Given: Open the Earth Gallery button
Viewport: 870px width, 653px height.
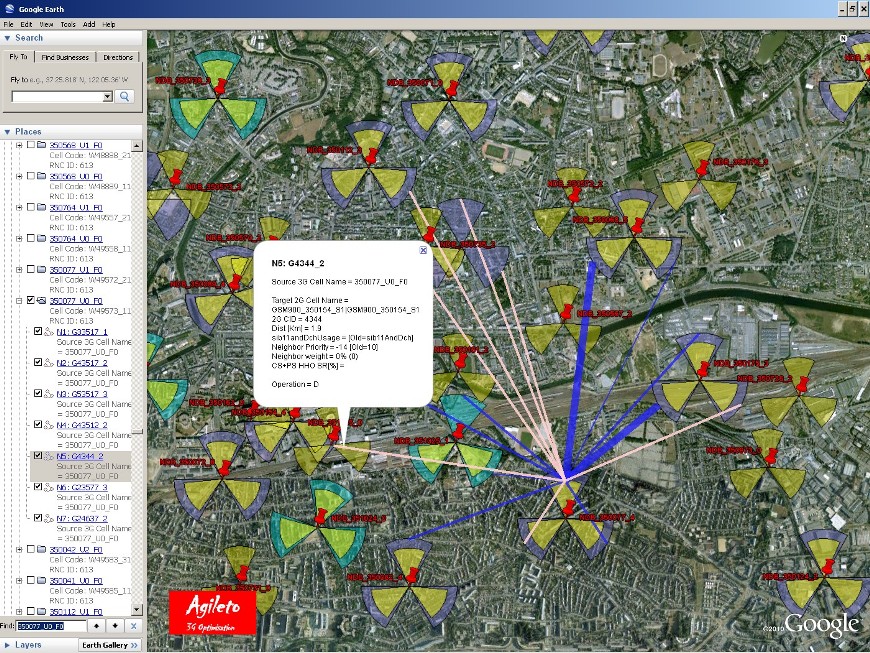Looking at the screenshot, I should click(109, 645).
